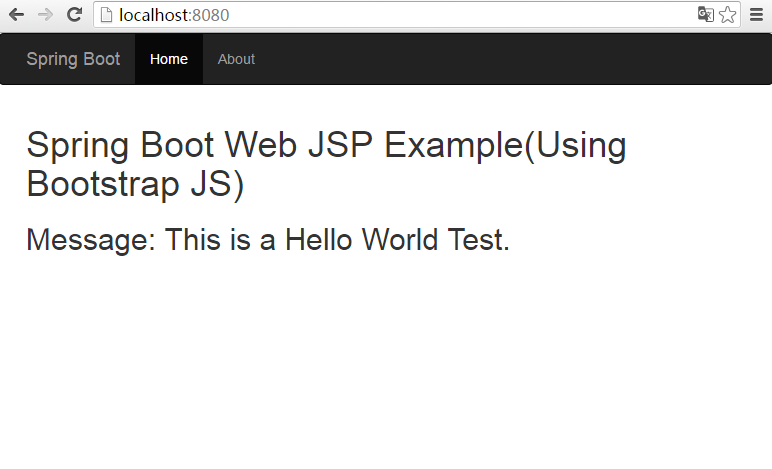Reload the page with the refresh icon
Image resolution: width=772 pixels, height=469 pixels.
(x=74, y=15)
